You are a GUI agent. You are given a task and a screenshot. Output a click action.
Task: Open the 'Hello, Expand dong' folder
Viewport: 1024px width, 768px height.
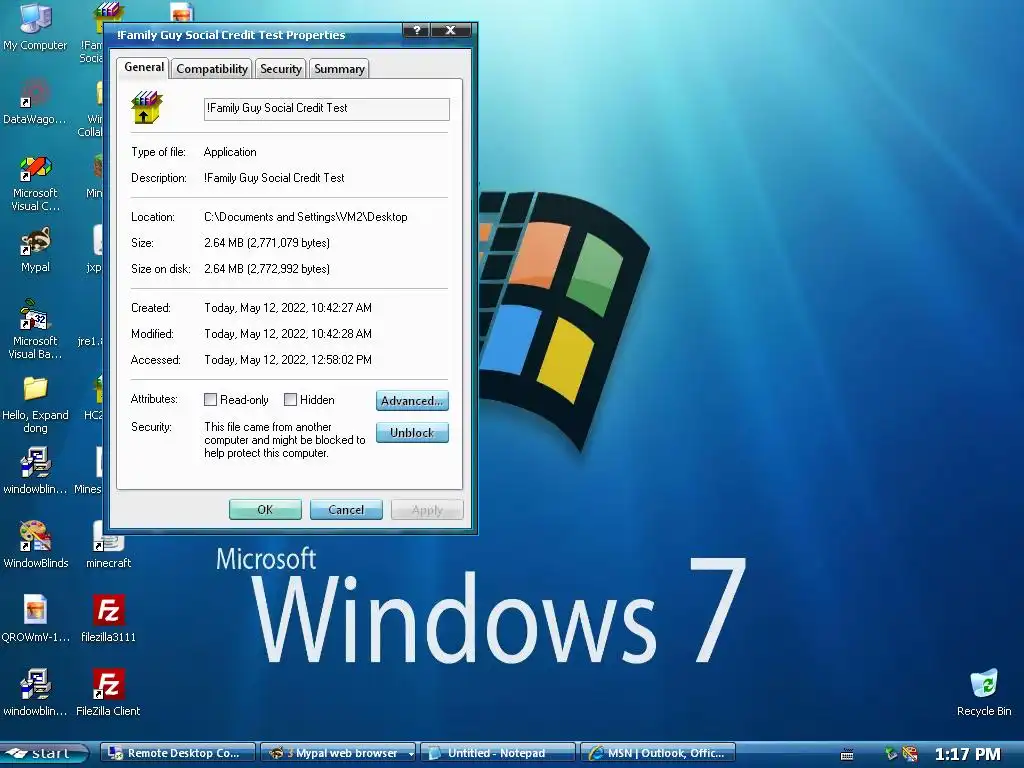click(35, 405)
